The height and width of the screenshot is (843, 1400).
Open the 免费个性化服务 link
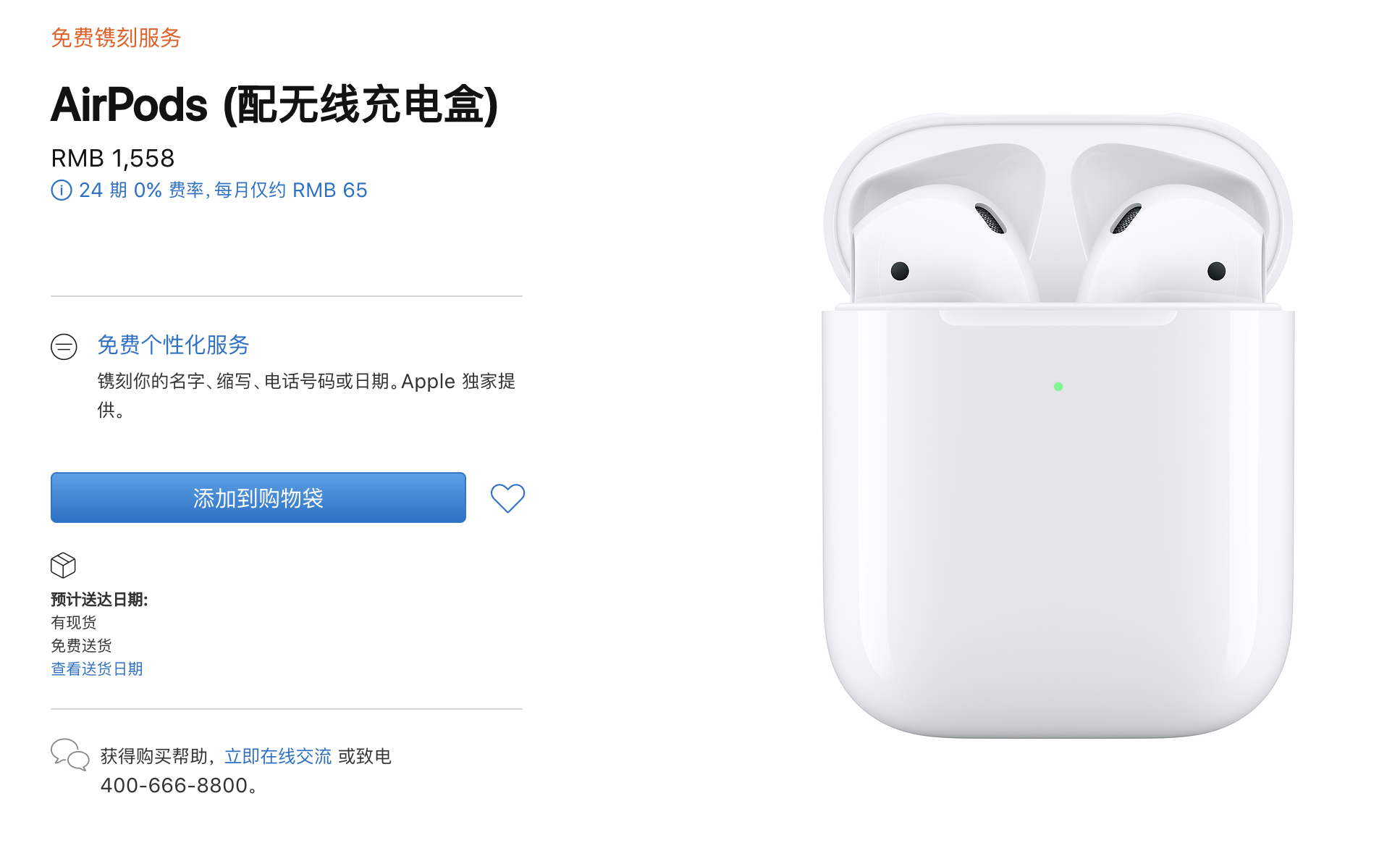click(x=173, y=345)
